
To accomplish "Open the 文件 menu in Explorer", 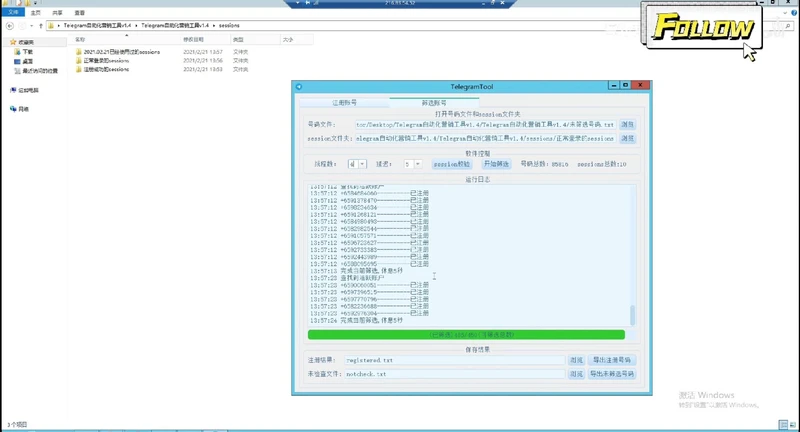I will [13, 12].
